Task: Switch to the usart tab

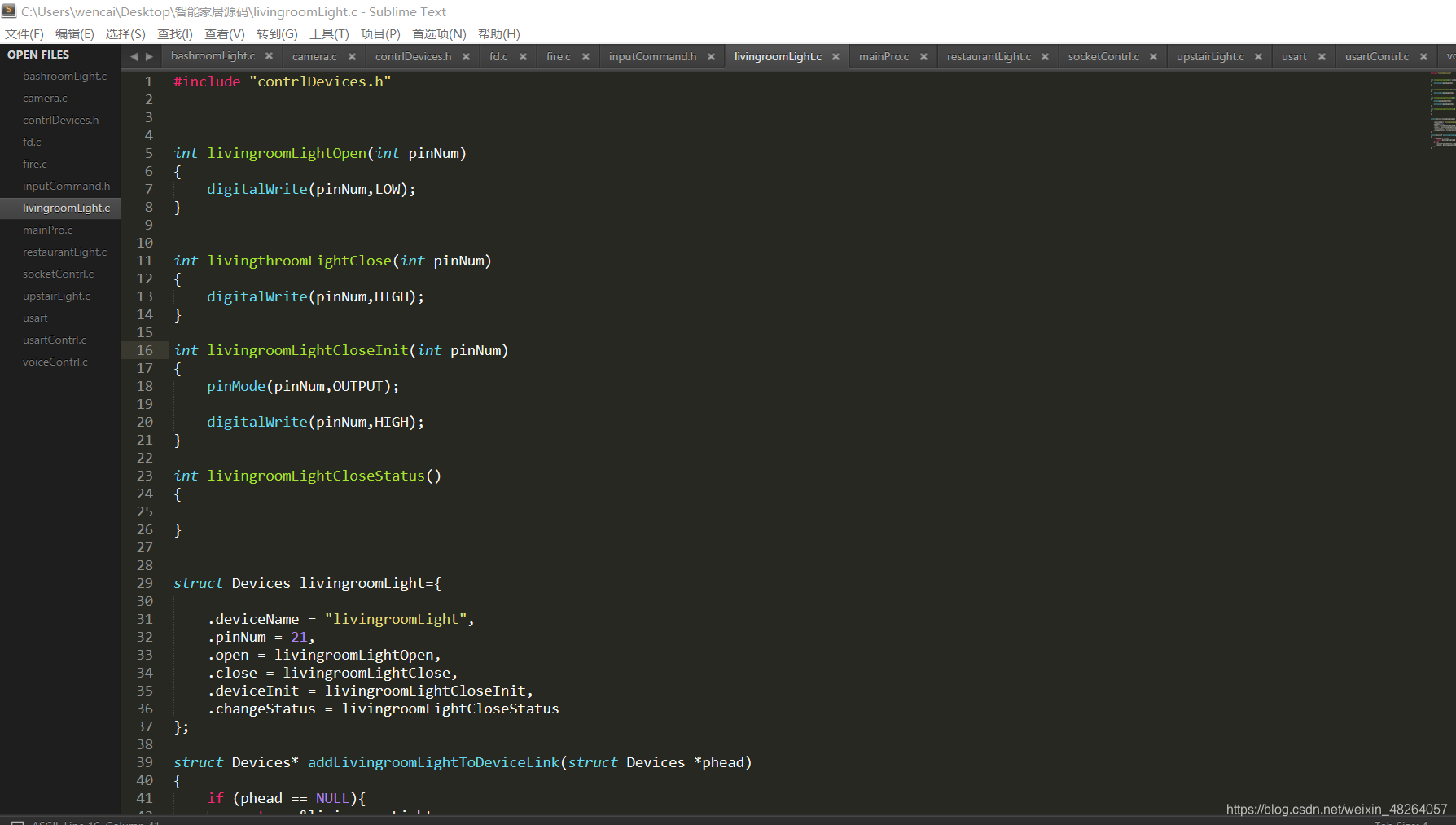Action: 1294,56
